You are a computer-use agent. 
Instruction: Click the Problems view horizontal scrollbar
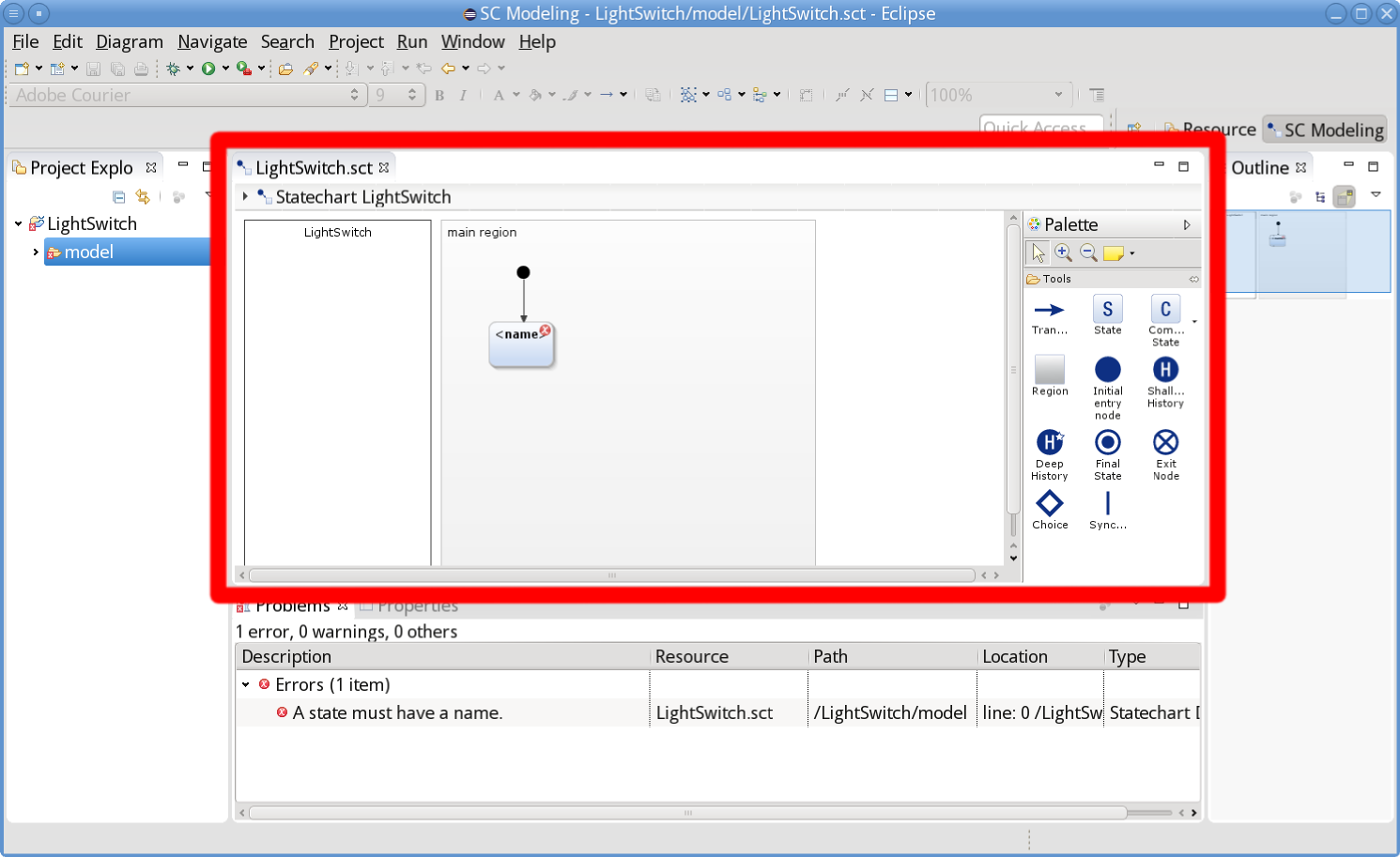(x=687, y=813)
